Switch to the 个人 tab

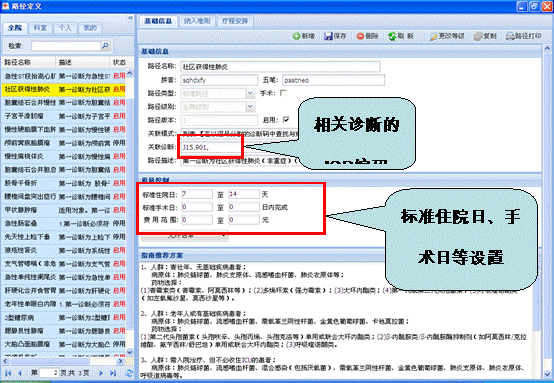(x=65, y=28)
